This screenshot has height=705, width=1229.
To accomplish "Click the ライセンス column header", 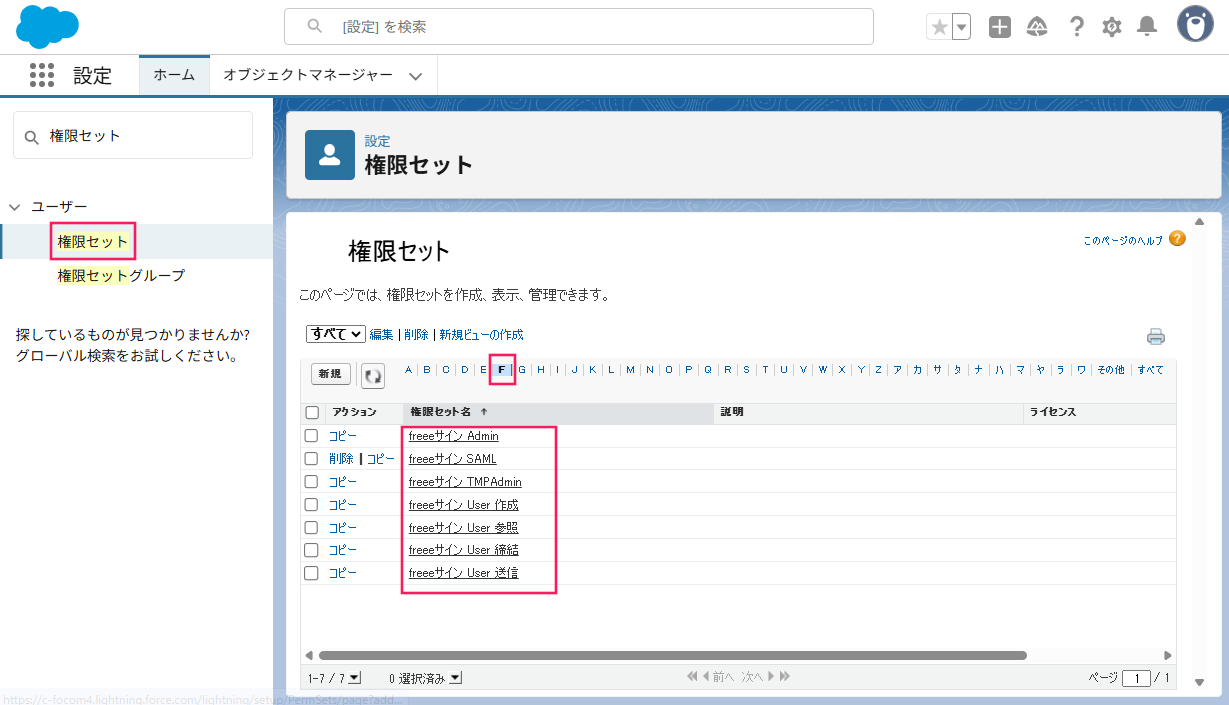I will click(x=1100, y=412).
